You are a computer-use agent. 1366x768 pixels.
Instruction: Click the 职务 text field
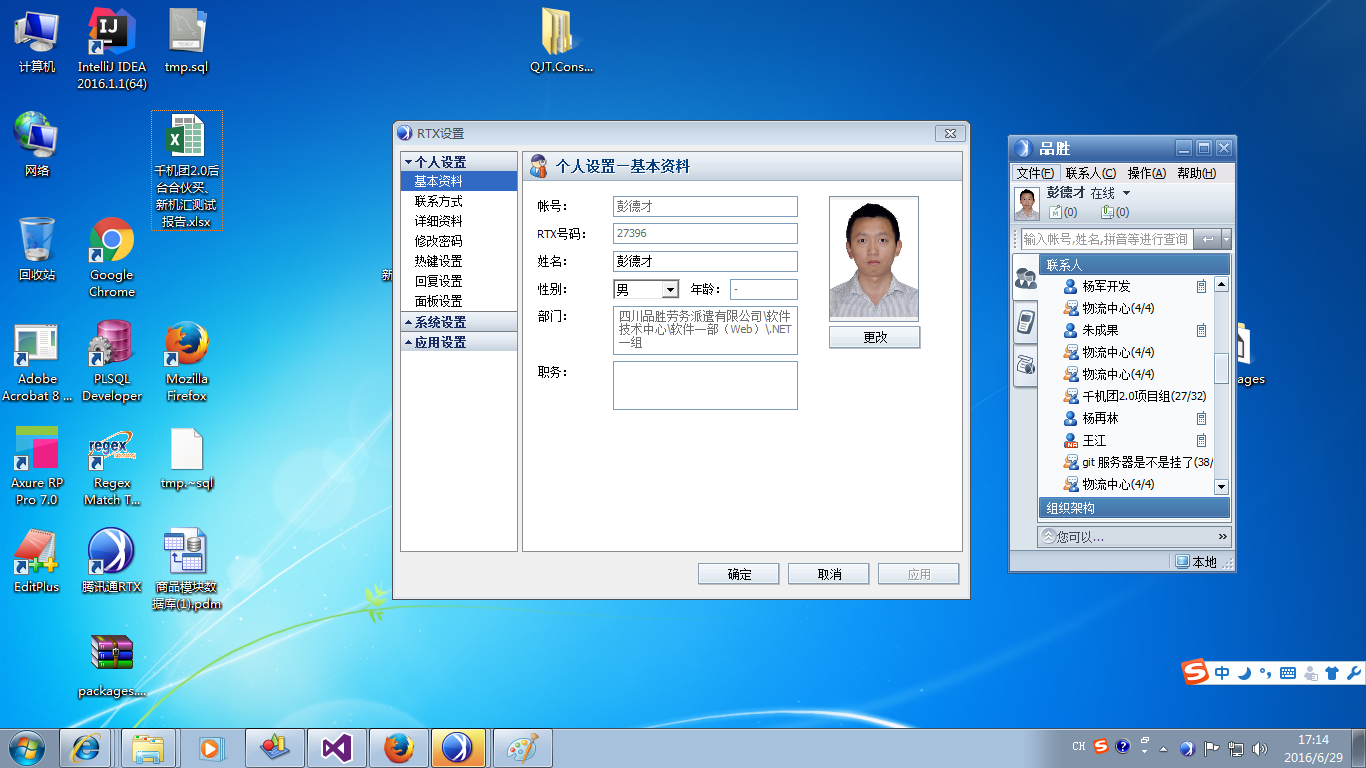coord(705,386)
